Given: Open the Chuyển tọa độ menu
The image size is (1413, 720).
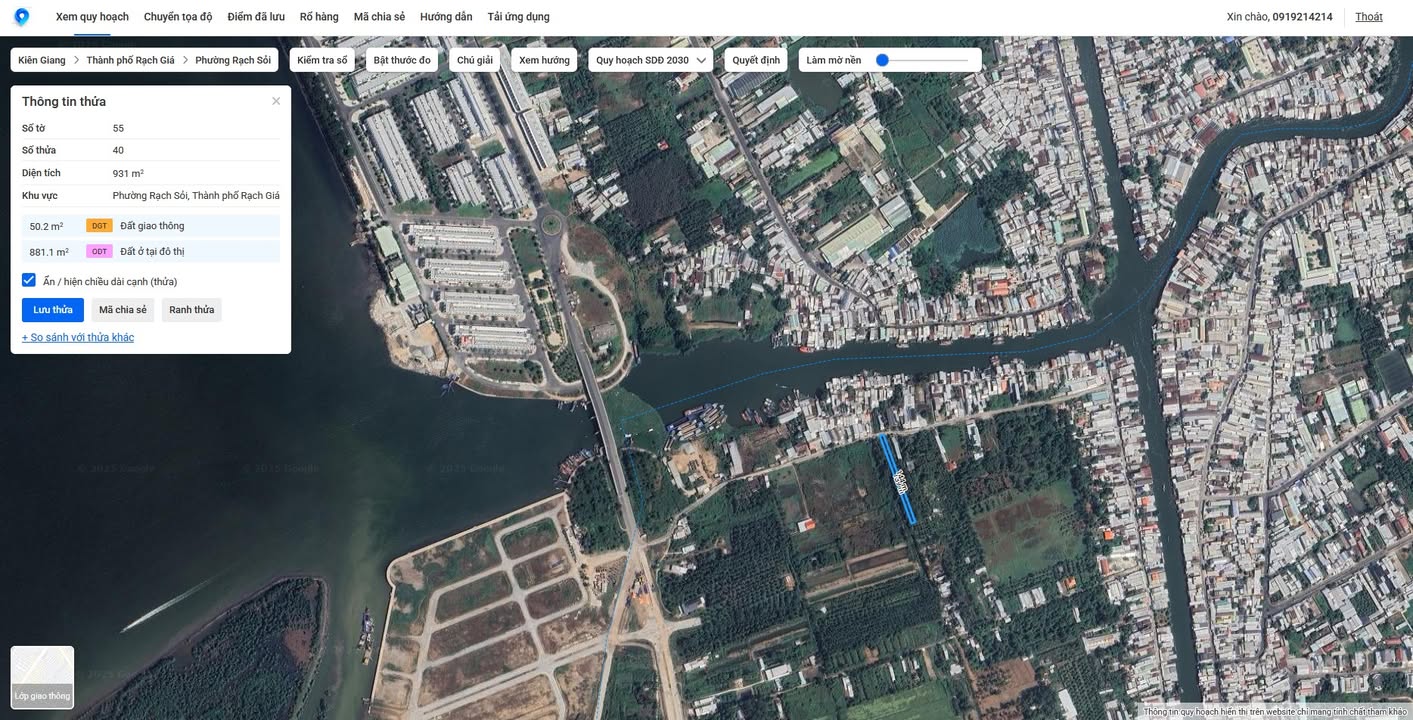Looking at the screenshot, I should (x=178, y=17).
